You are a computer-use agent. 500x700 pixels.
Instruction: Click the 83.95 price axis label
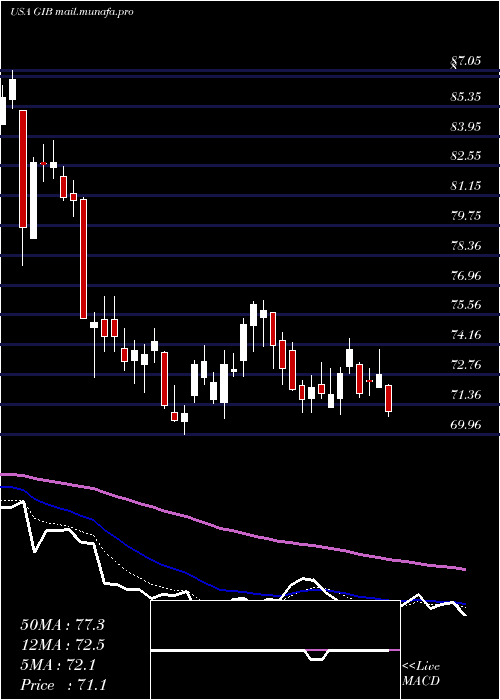pyautogui.click(x=466, y=126)
